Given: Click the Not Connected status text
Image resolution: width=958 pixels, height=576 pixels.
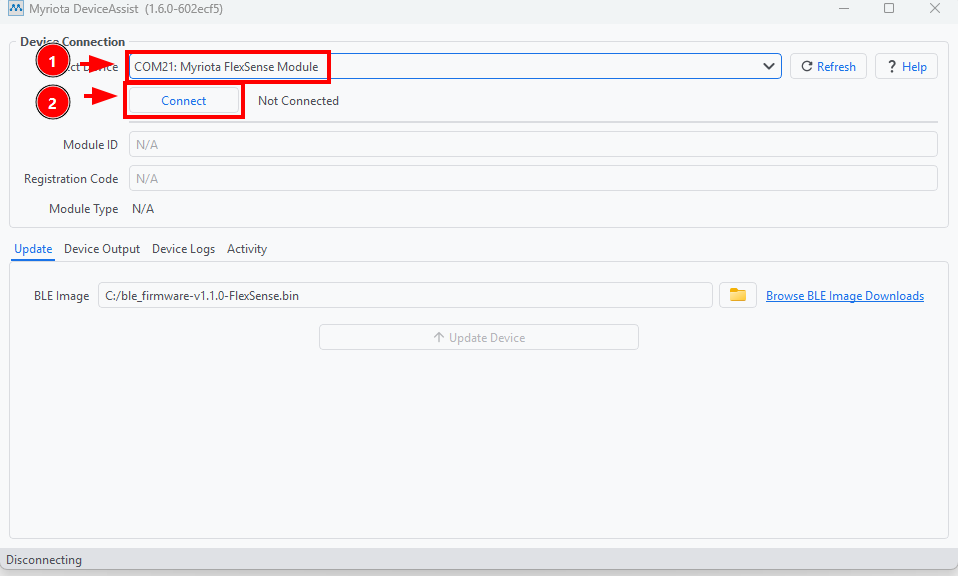Looking at the screenshot, I should tap(298, 101).
